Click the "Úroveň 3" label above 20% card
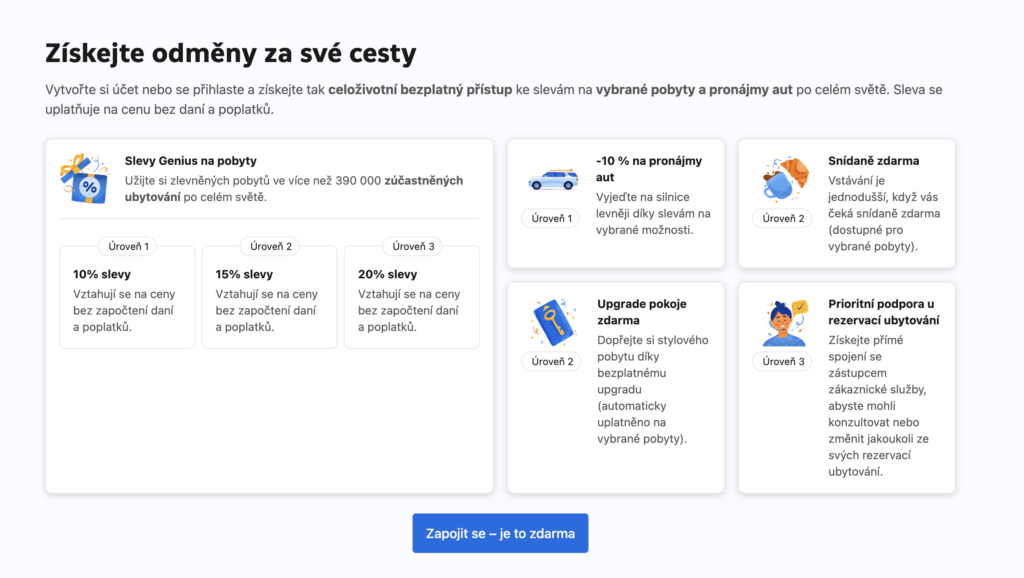The width and height of the screenshot is (1024, 578). [412, 246]
